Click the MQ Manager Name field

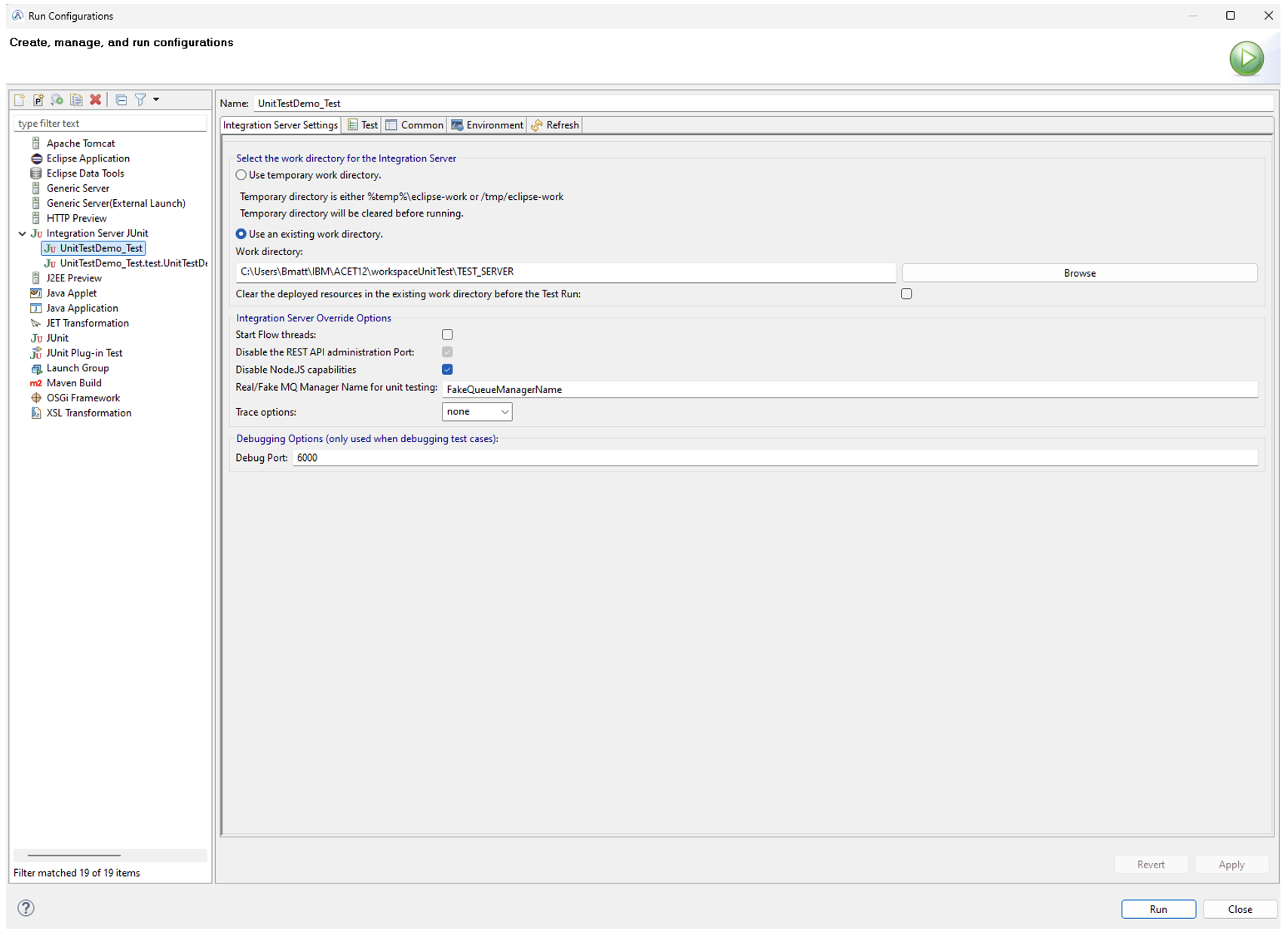click(x=850, y=389)
